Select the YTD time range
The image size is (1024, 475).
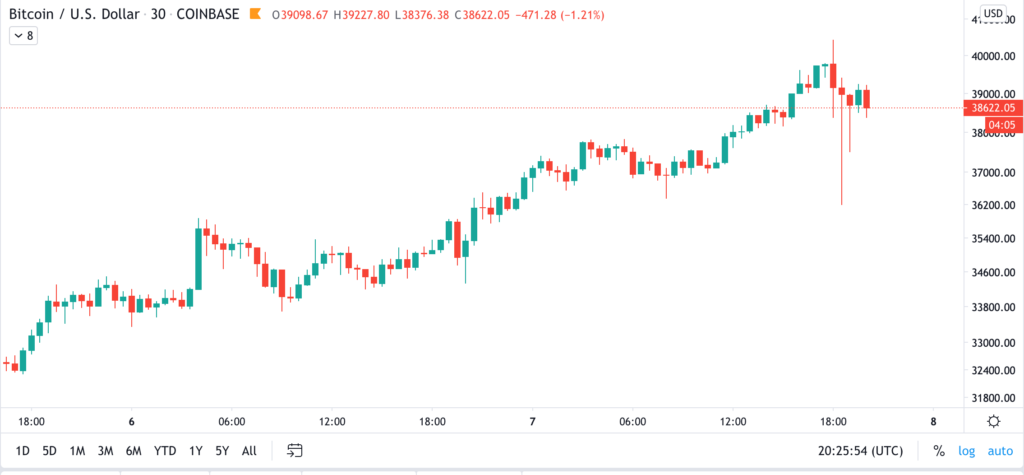coord(165,450)
